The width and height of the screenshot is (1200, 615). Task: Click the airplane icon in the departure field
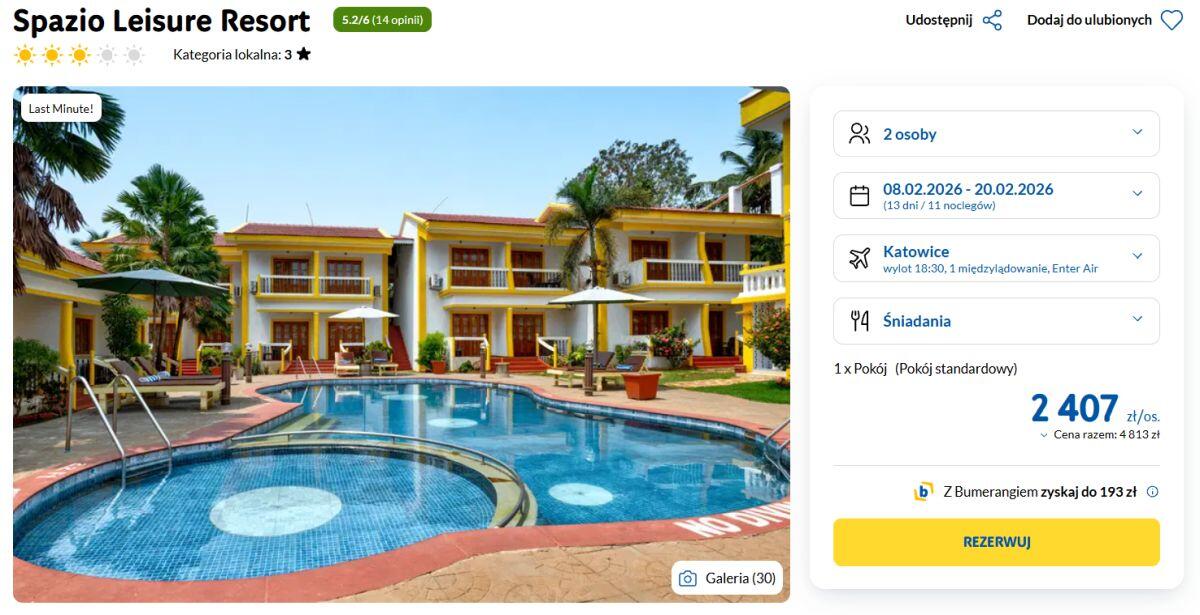(x=859, y=258)
